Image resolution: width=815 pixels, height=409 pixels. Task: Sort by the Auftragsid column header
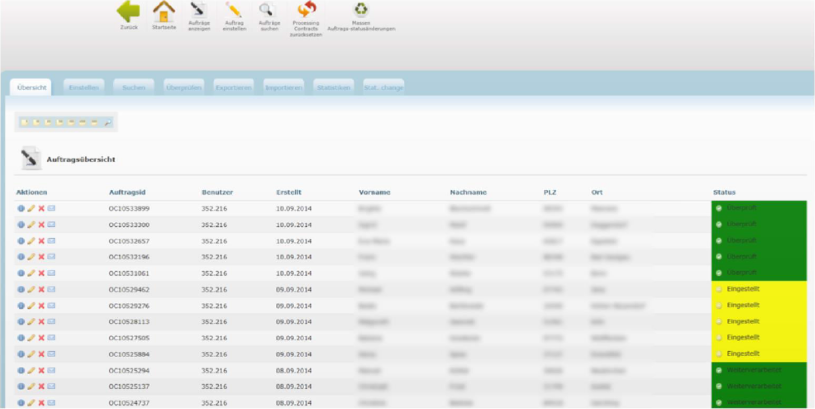pyautogui.click(x=127, y=191)
